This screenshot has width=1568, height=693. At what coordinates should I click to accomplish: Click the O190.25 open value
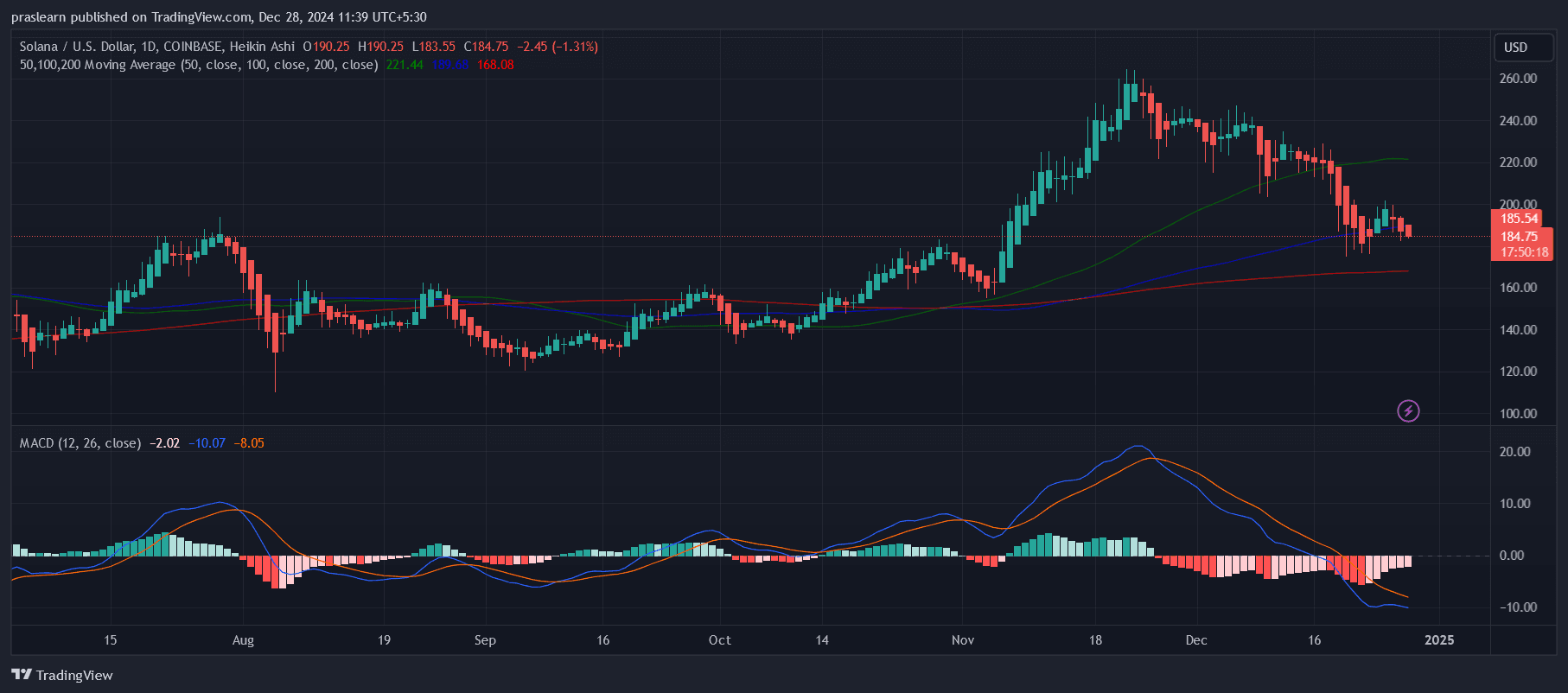click(x=326, y=47)
